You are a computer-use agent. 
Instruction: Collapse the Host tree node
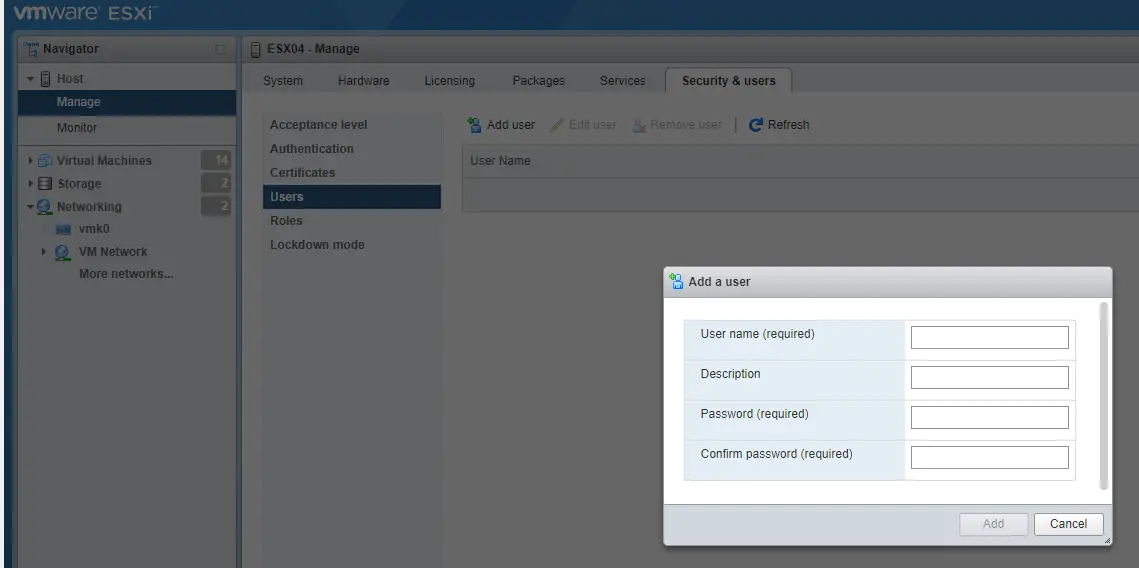(x=31, y=79)
